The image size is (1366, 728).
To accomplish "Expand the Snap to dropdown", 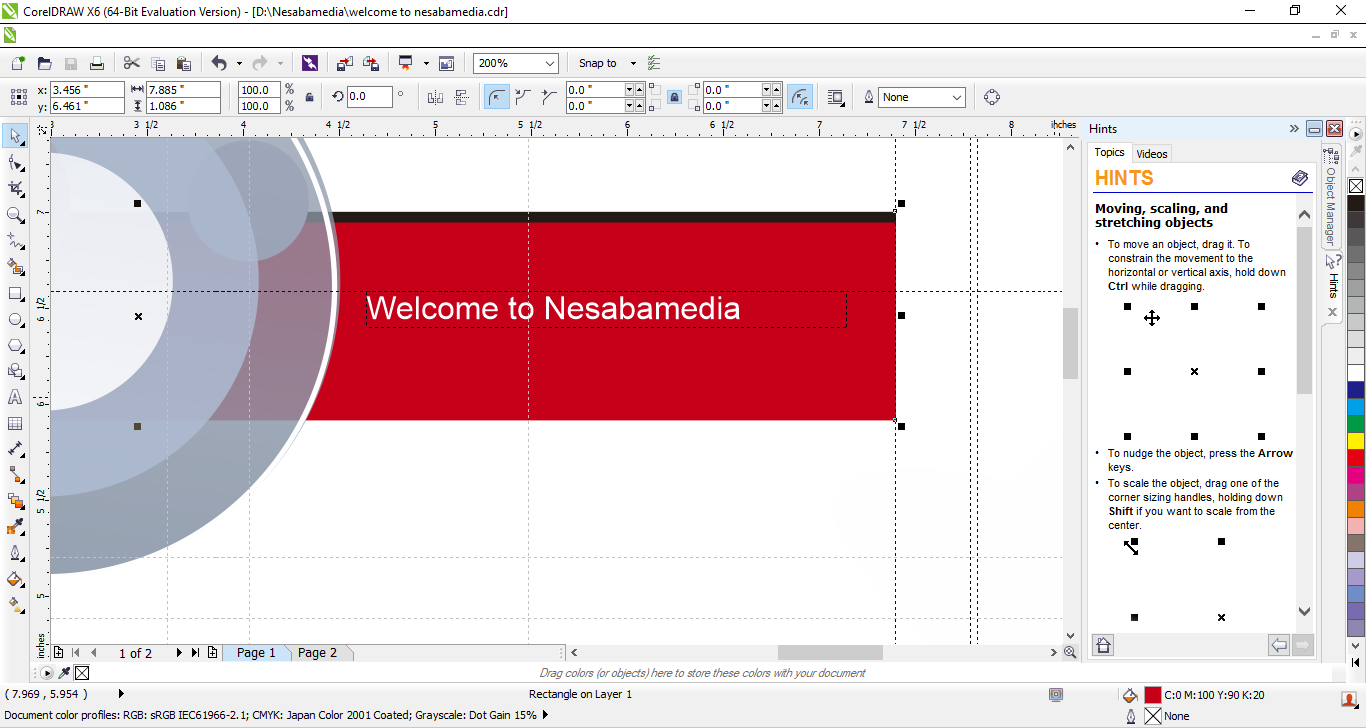I will [x=633, y=63].
